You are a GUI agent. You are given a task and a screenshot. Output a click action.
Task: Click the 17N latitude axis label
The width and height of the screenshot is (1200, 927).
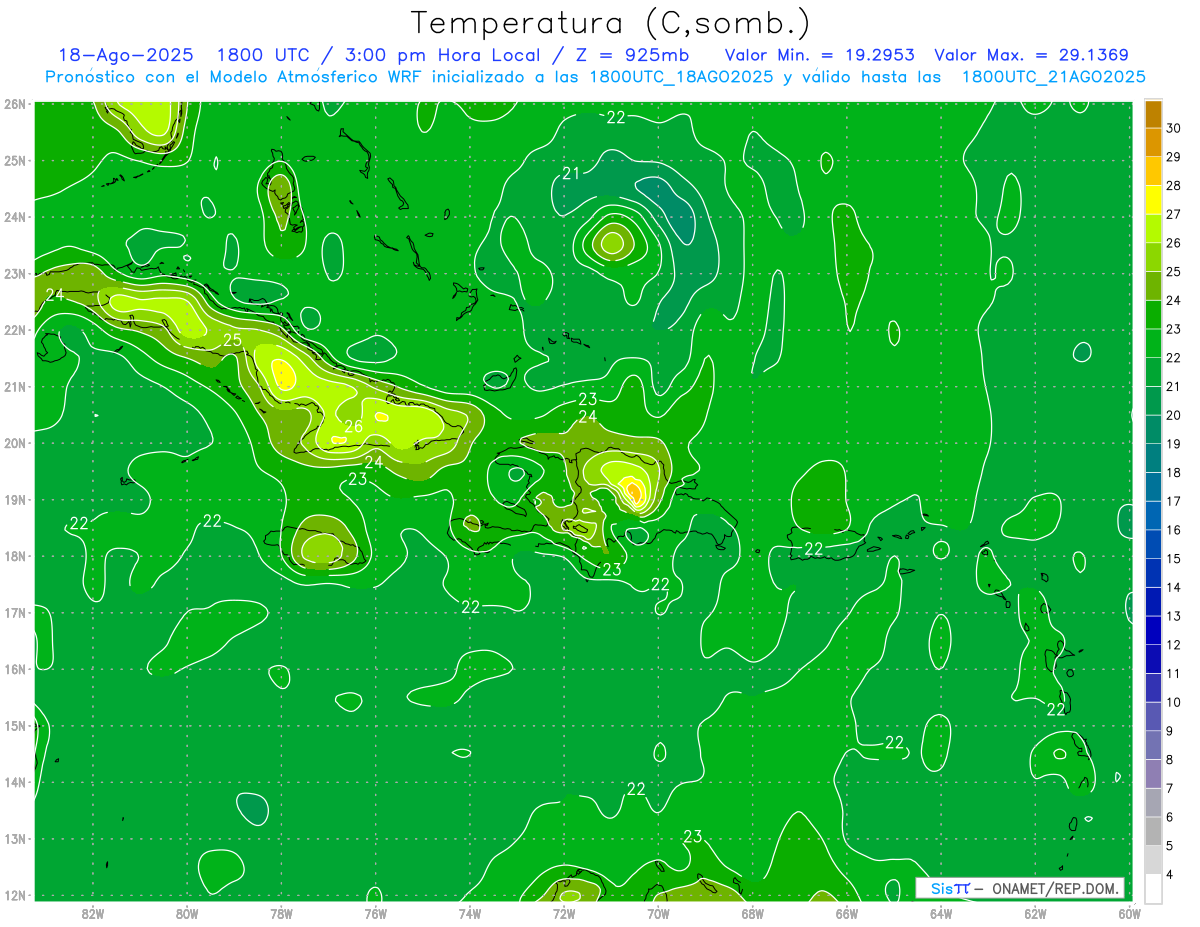tap(15, 612)
